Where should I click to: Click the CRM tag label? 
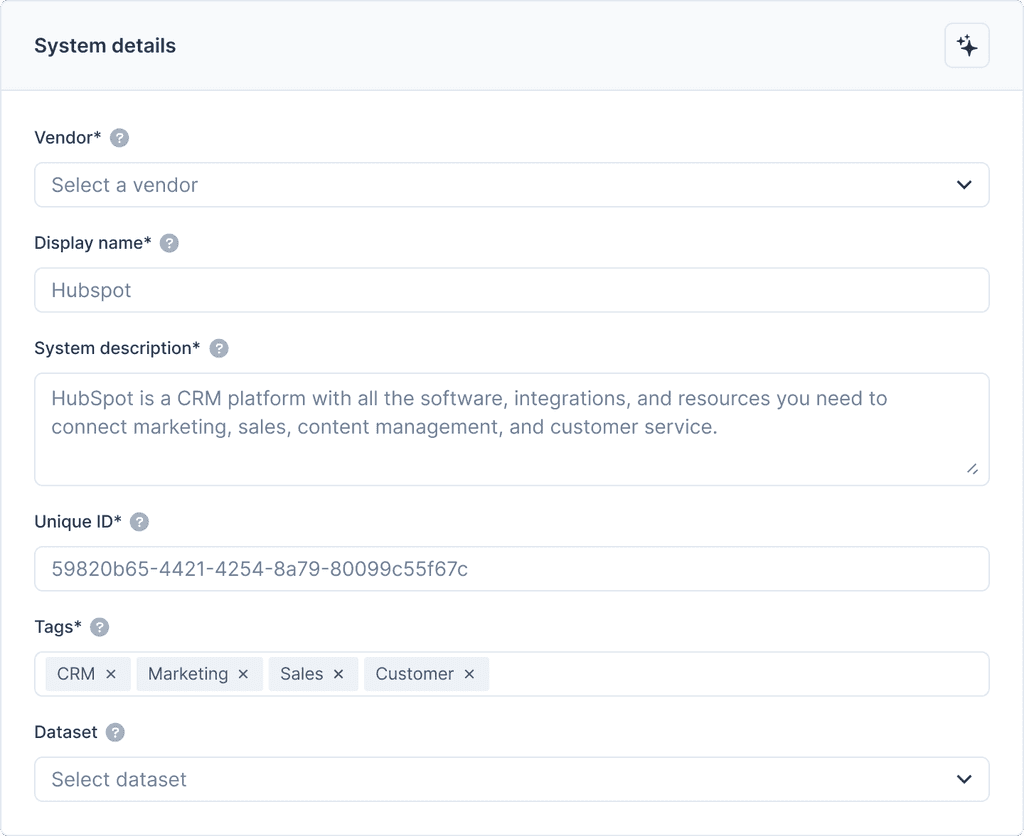pos(76,674)
